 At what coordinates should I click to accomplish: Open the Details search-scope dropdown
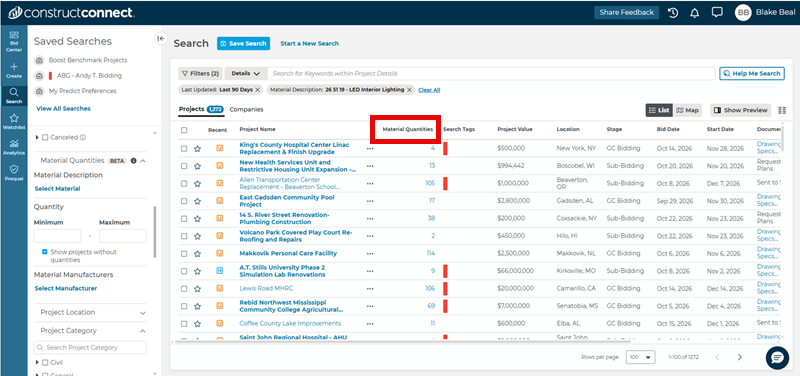246,73
